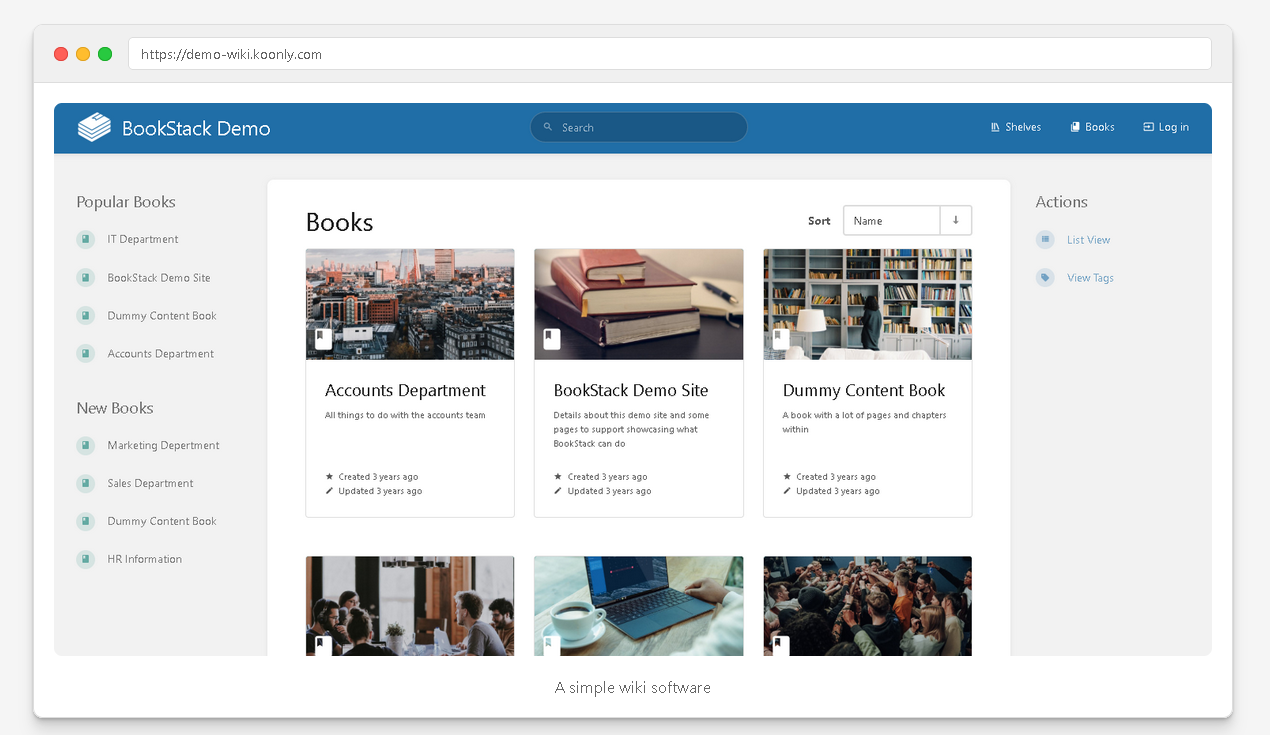This screenshot has width=1270, height=735.
Task: Click 'Created 3 years ago' on Accounts Department card
Action: pos(378,477)
